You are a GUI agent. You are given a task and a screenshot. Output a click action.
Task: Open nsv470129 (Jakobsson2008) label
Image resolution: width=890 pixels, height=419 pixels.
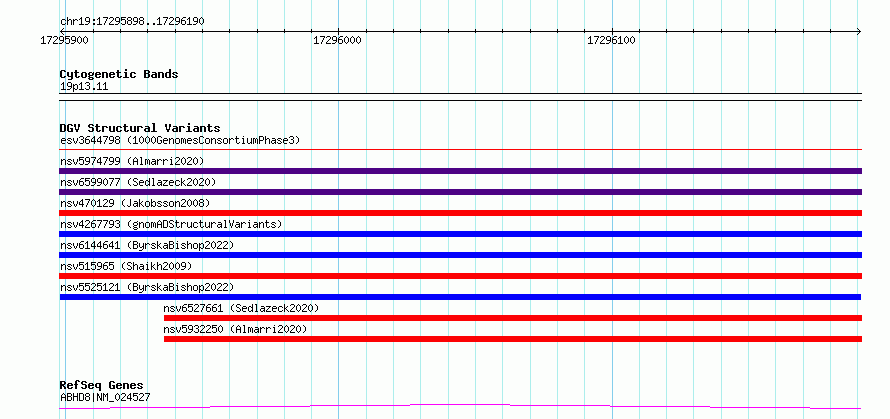(x=135, y=203)
